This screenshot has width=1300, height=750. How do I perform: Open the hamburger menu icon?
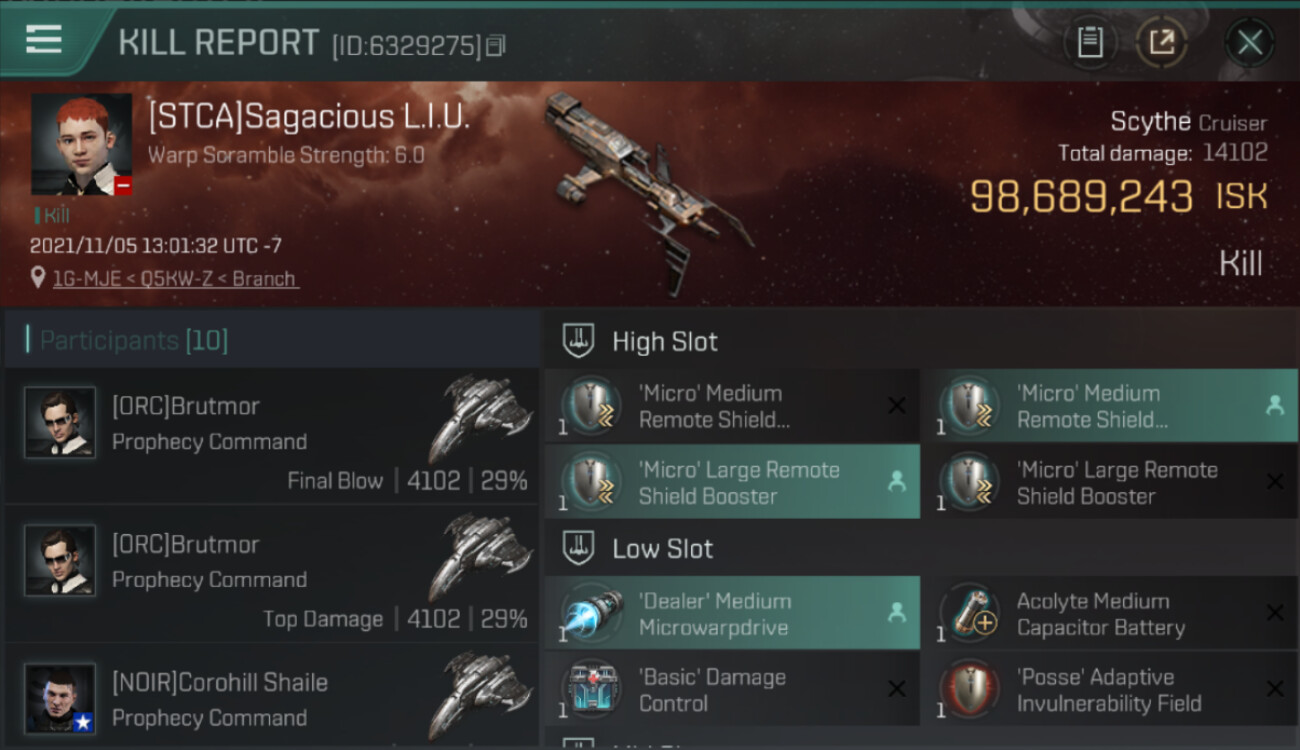pos(44,41)
